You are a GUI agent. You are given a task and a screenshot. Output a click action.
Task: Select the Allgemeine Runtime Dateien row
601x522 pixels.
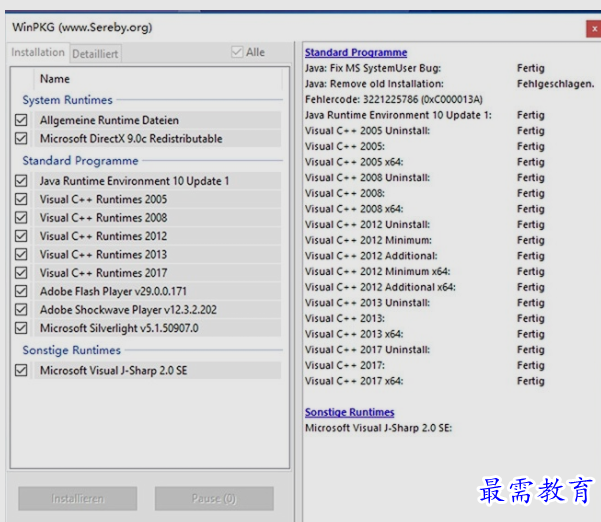click(158, 120)
